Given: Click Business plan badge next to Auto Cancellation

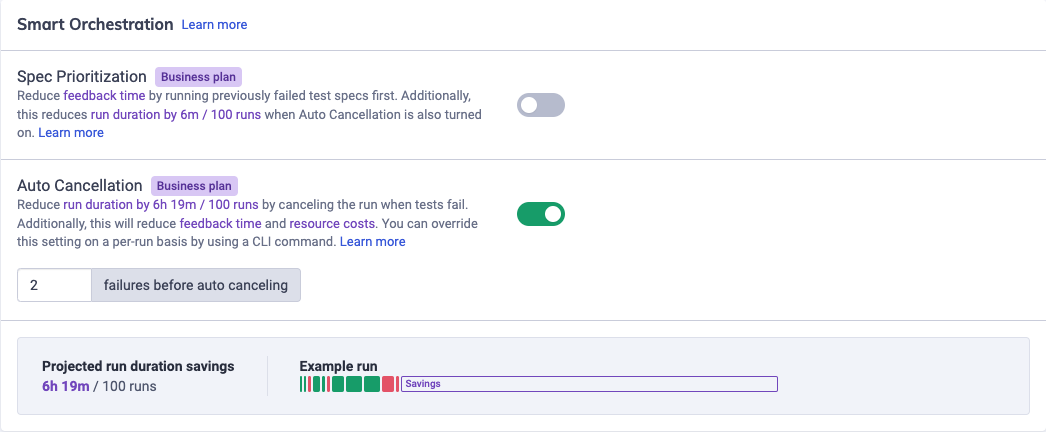Looking at the screenshot, I should coord(194,186).
